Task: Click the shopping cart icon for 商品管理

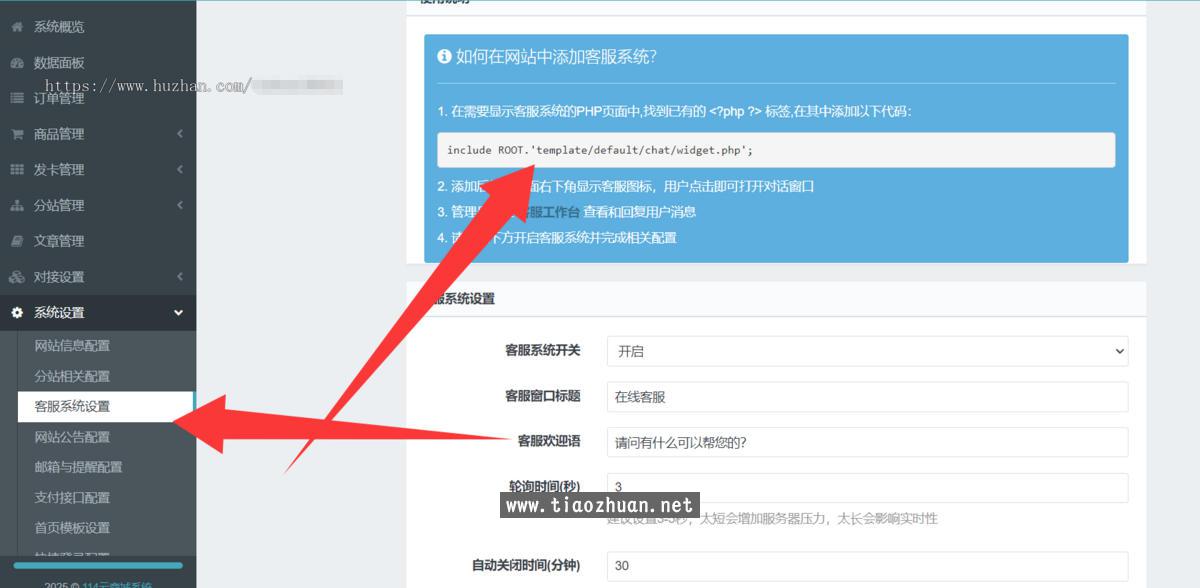Action: (17, 134)
